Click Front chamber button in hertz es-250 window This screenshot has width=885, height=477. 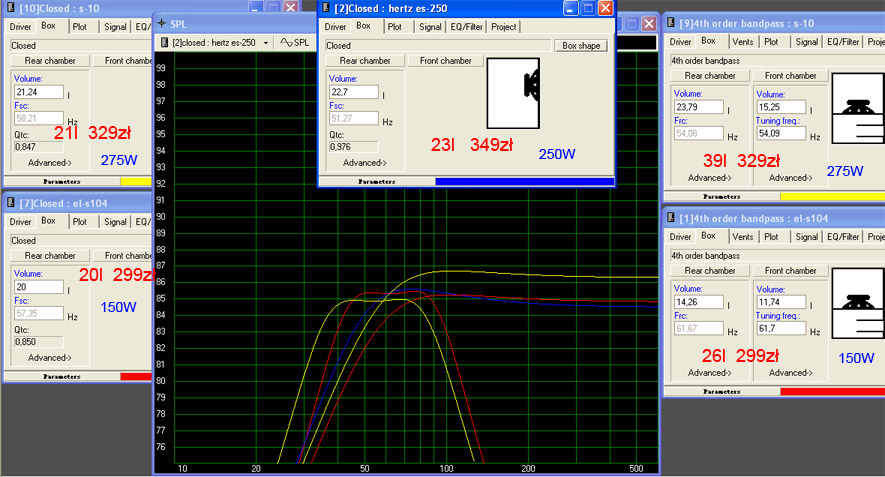[x=445, y=61]
